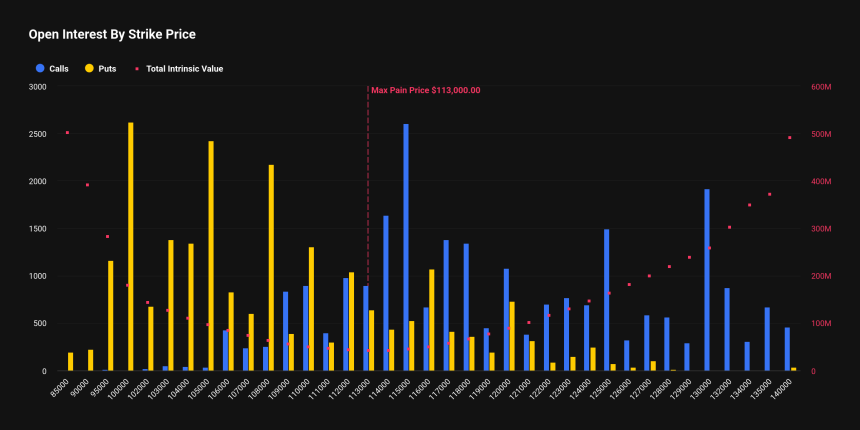This screenshot has width=860, height=430.
Task: Select the blue Calls bar at 125000 strike
Action: tap(606, 300)
